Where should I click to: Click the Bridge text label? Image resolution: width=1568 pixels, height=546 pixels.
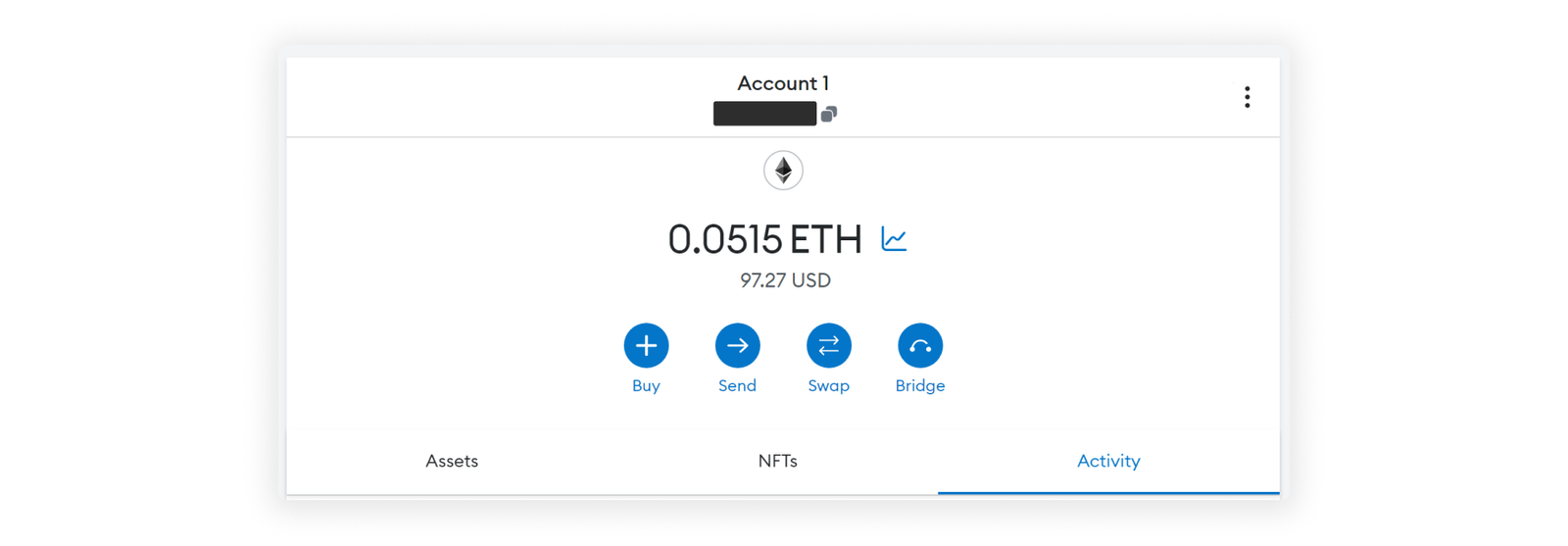pos(919,386)
